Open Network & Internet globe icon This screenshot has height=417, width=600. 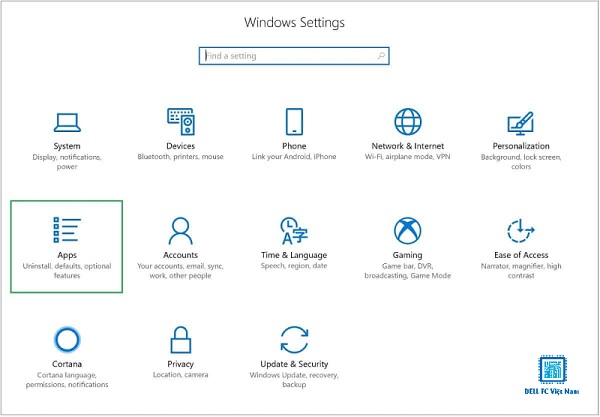(408, 122)
